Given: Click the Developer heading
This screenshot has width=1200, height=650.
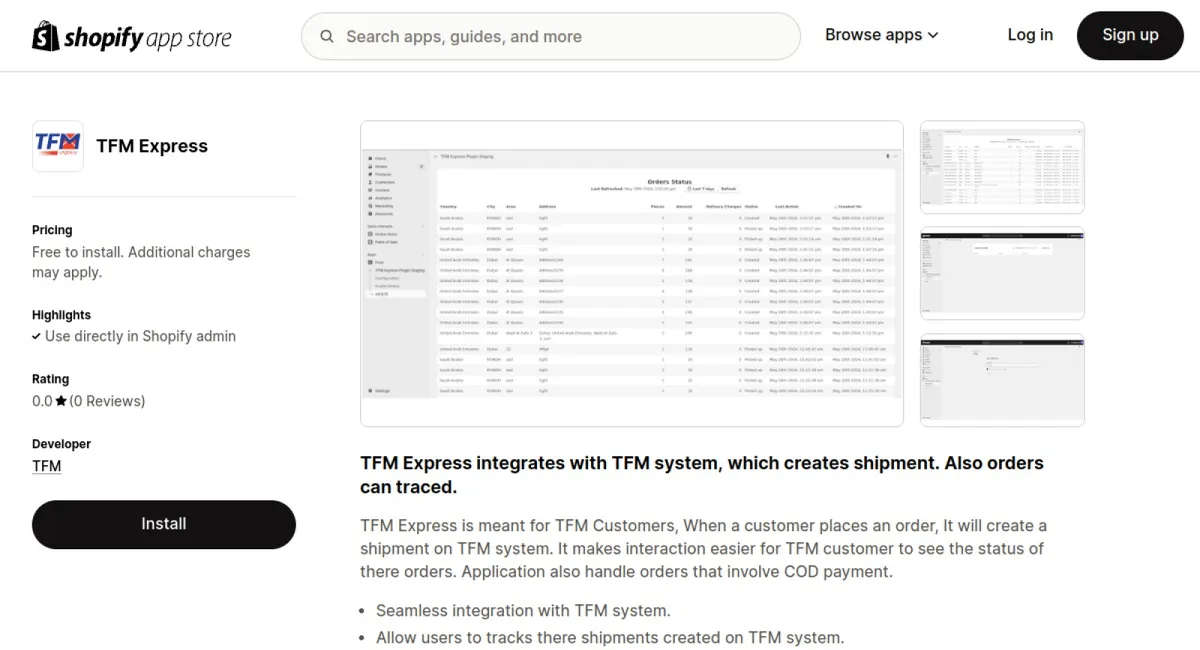Looking at the screenshot, I should click(x=61, y=444).
